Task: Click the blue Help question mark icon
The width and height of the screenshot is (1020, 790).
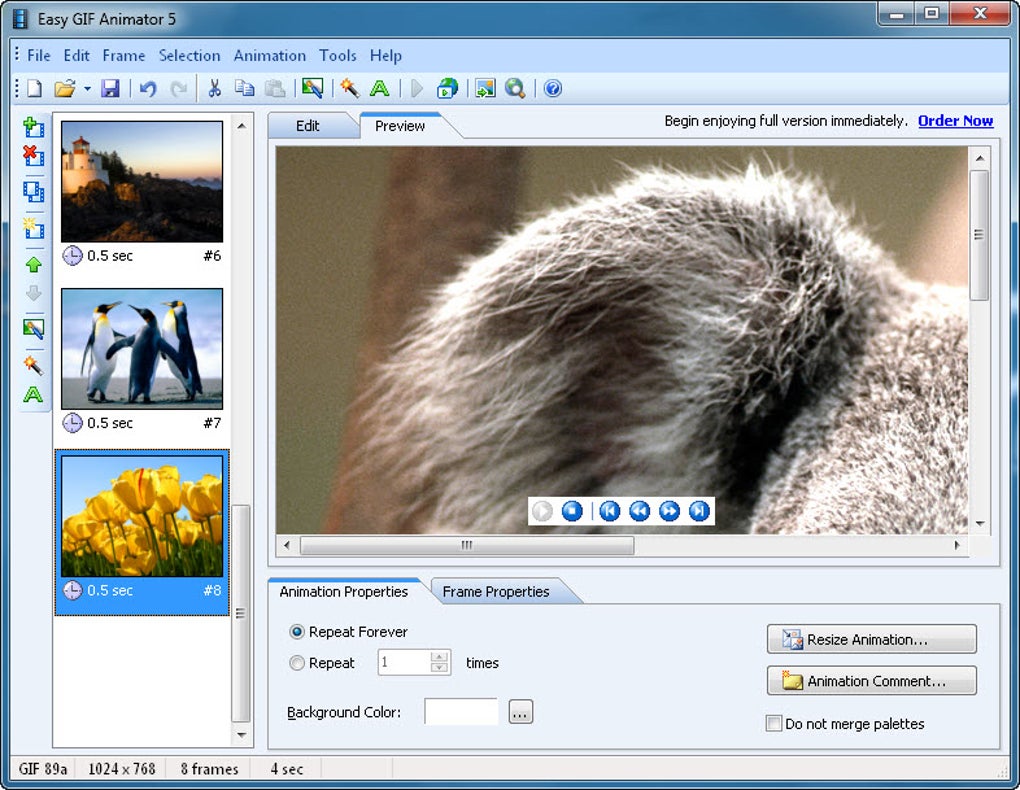Action: point(552,88)
